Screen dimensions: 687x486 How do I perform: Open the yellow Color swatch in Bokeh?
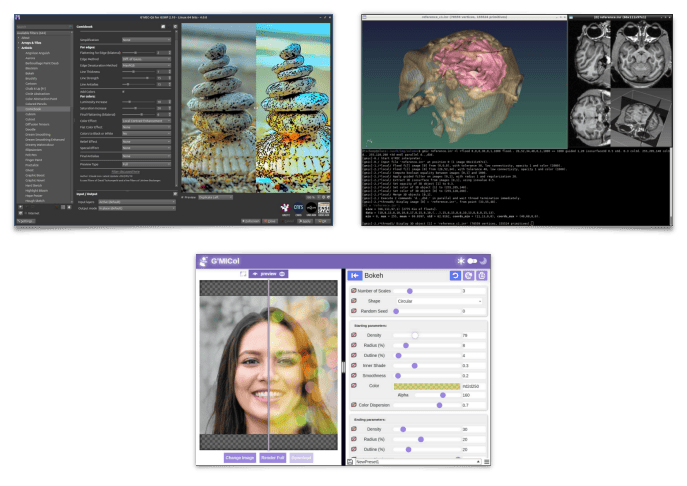click(427, 386)
